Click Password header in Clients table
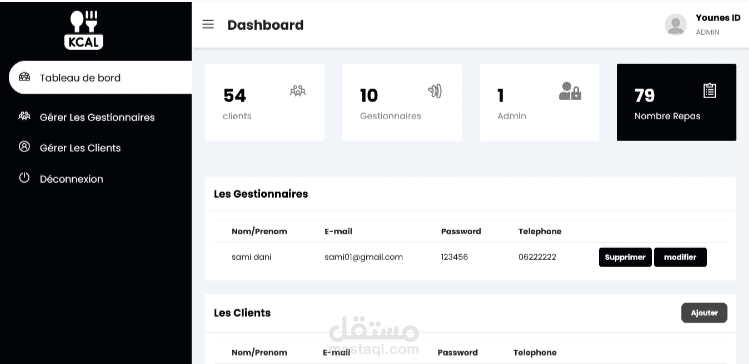 (x=458, y=353)
